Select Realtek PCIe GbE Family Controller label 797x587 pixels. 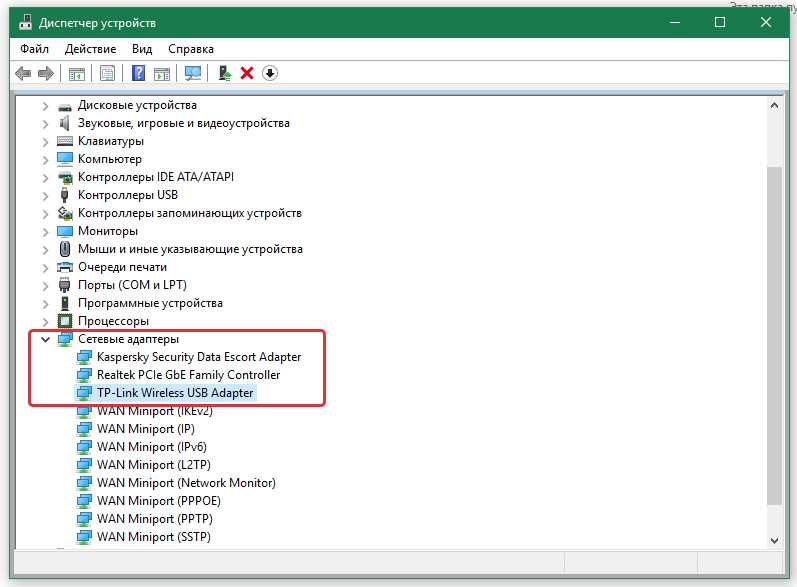click(189, 375)
